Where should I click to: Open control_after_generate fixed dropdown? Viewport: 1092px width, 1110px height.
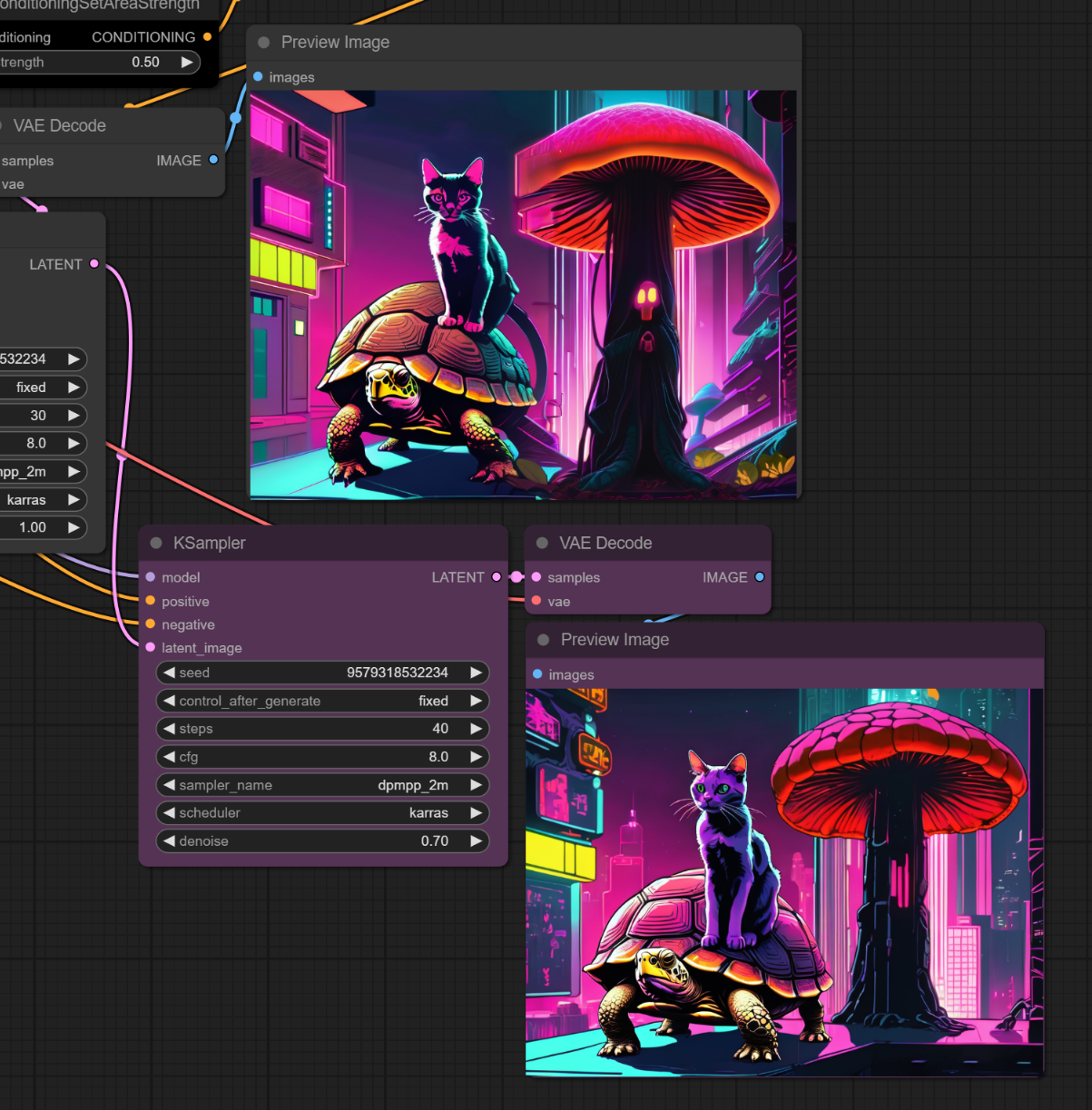[x=322, y=701]
